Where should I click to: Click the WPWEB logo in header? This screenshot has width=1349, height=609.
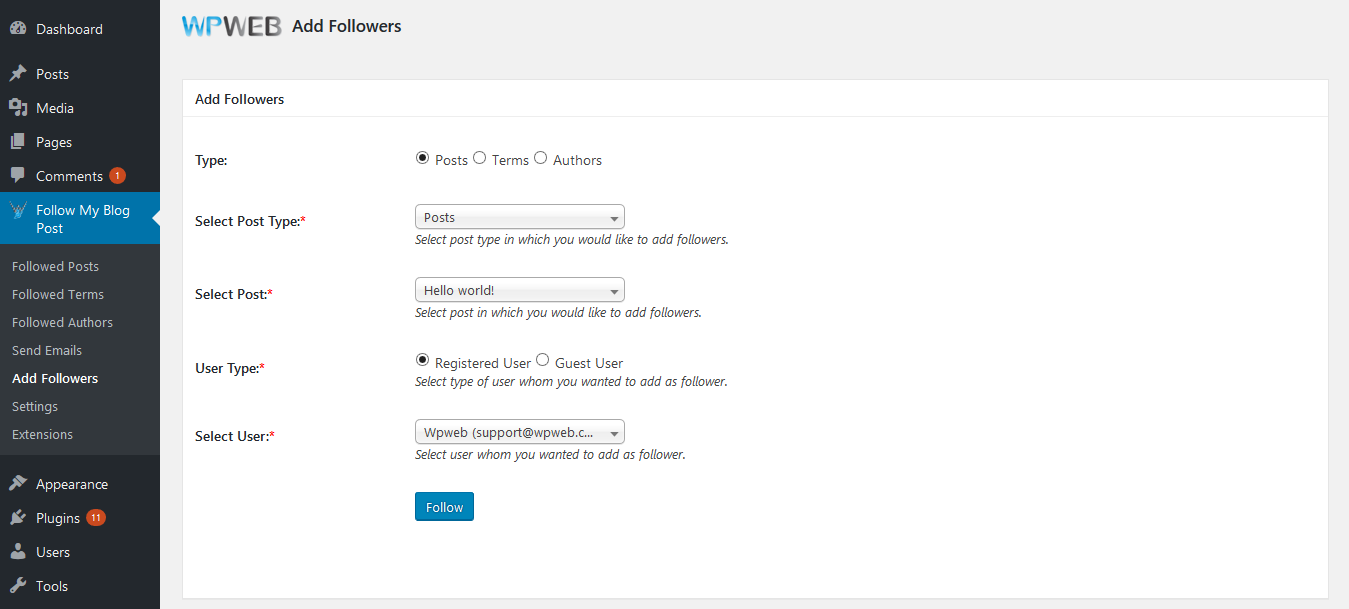point(231,27)
